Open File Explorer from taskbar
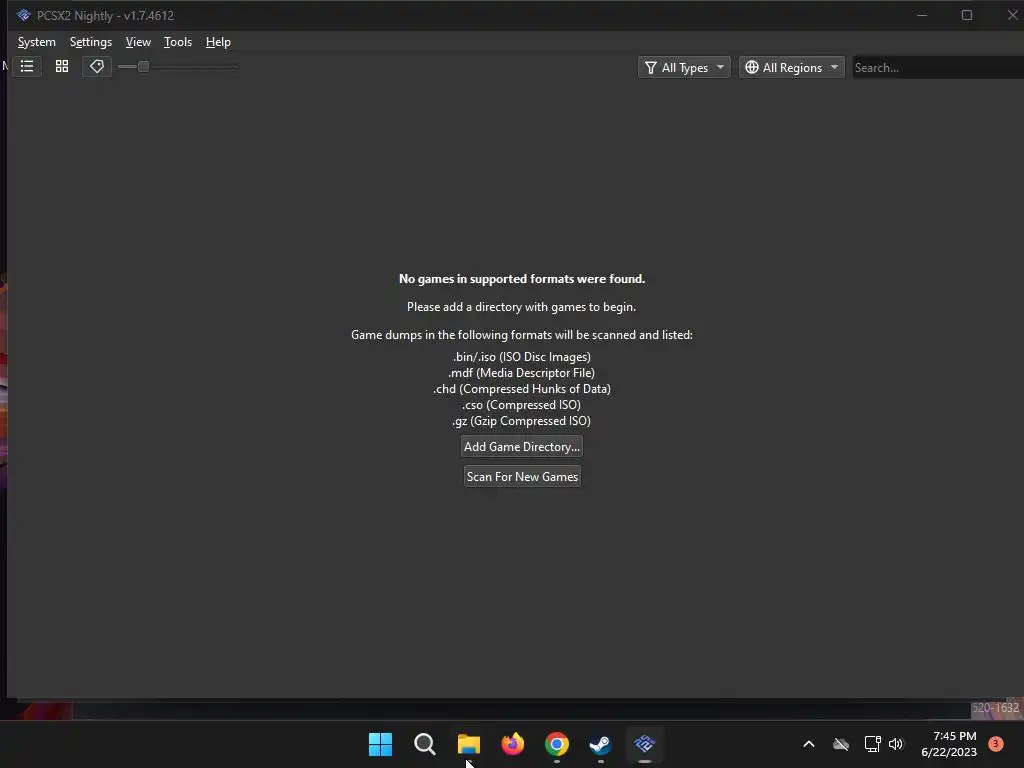The width and height of the screenshot is (1024, 768). [468, 744]
